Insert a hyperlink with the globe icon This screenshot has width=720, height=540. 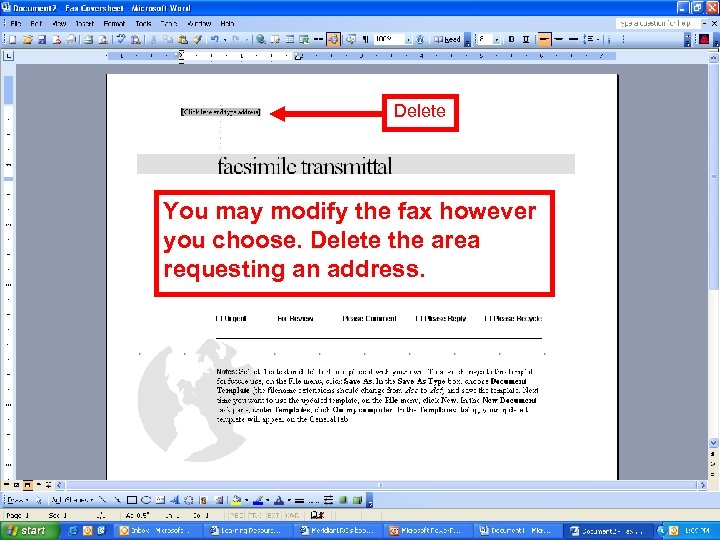pos(261,40)
